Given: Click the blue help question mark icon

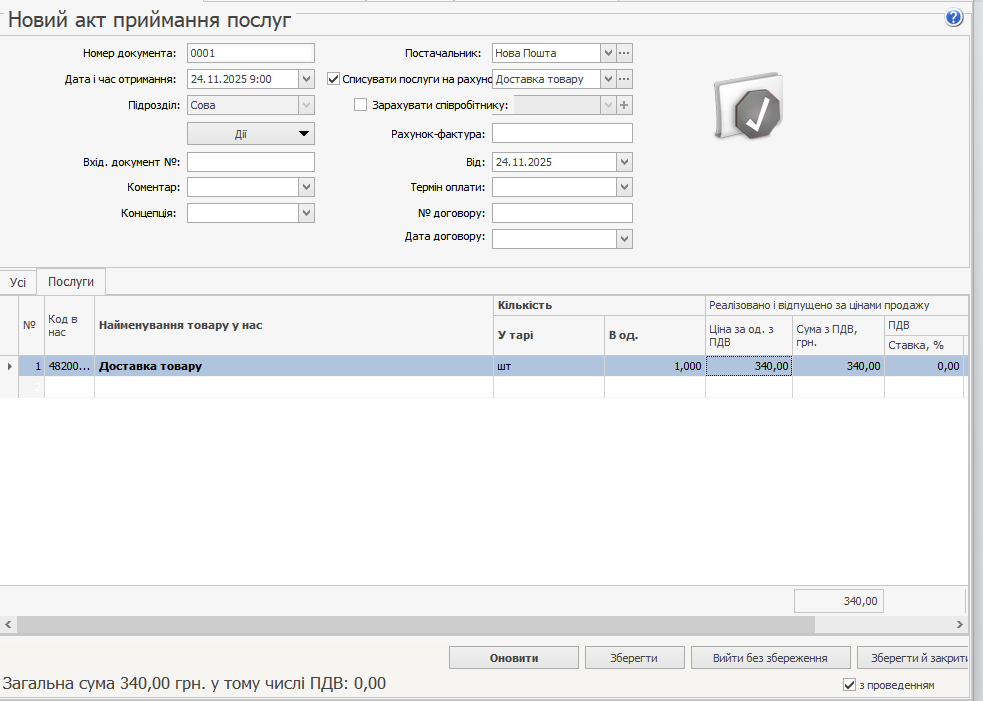Looking at the screenshot, I should tap(953, 18).
